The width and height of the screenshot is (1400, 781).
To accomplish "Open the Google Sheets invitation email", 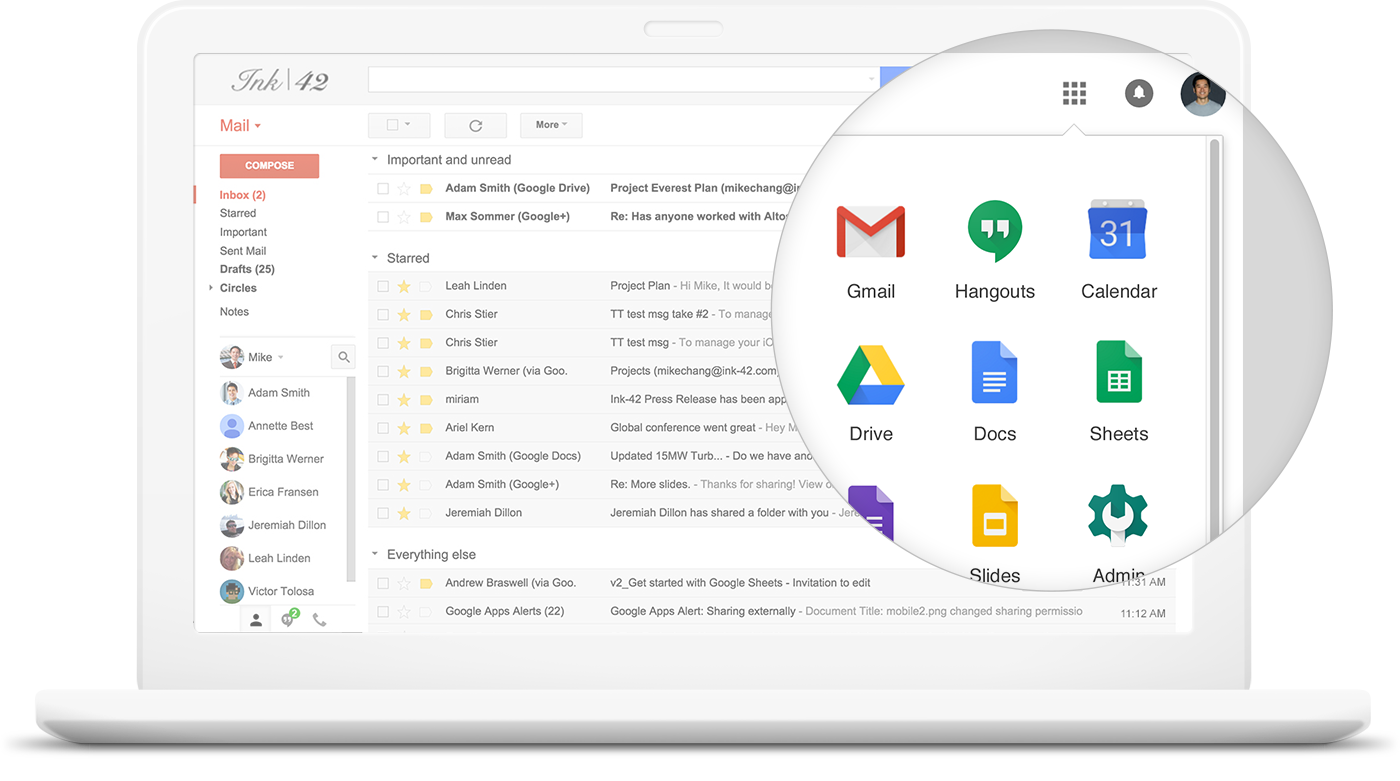I will (740, 583).
